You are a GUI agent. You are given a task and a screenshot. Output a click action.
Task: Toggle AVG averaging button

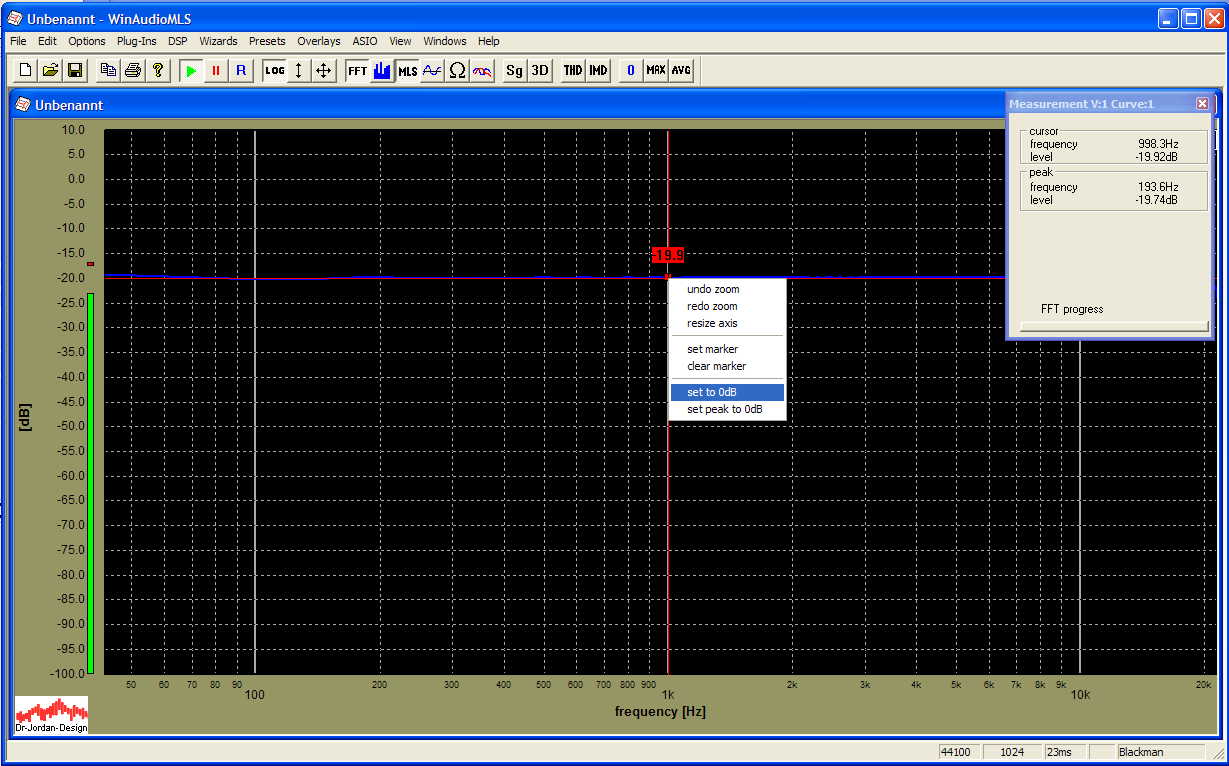(x=681, y=70)
